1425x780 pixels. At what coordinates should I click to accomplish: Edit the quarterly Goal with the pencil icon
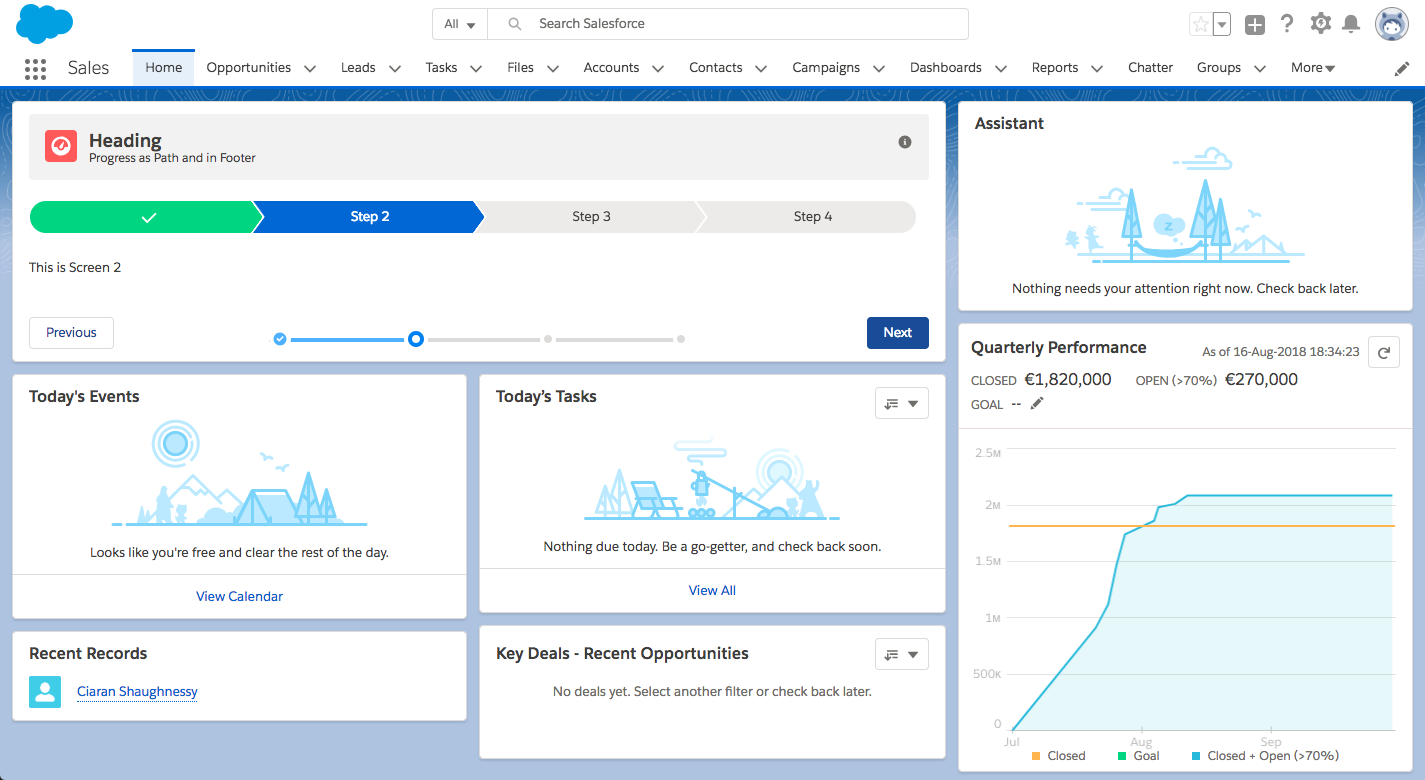coord(1037,403)
